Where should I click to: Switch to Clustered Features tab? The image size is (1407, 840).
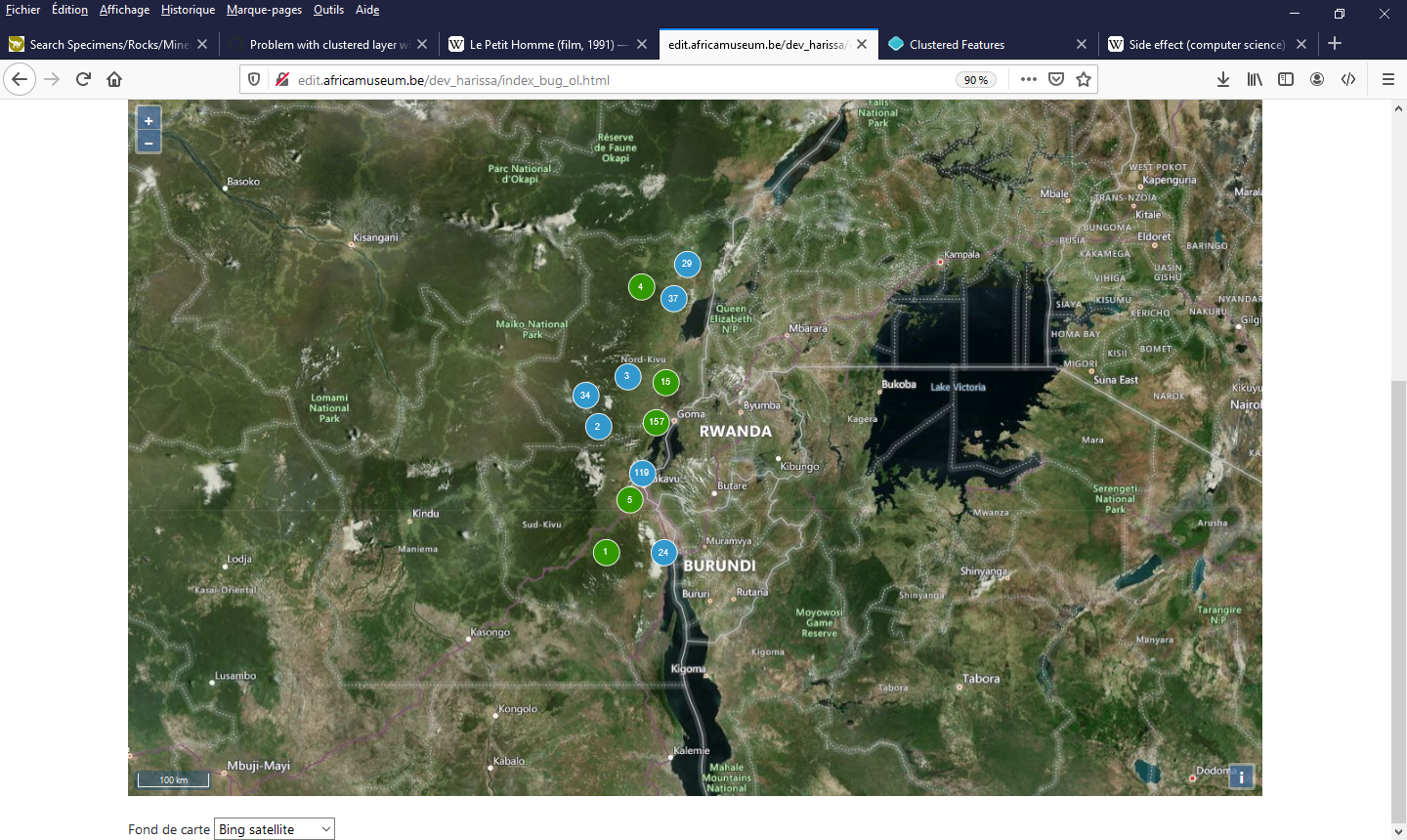point(987,44)
